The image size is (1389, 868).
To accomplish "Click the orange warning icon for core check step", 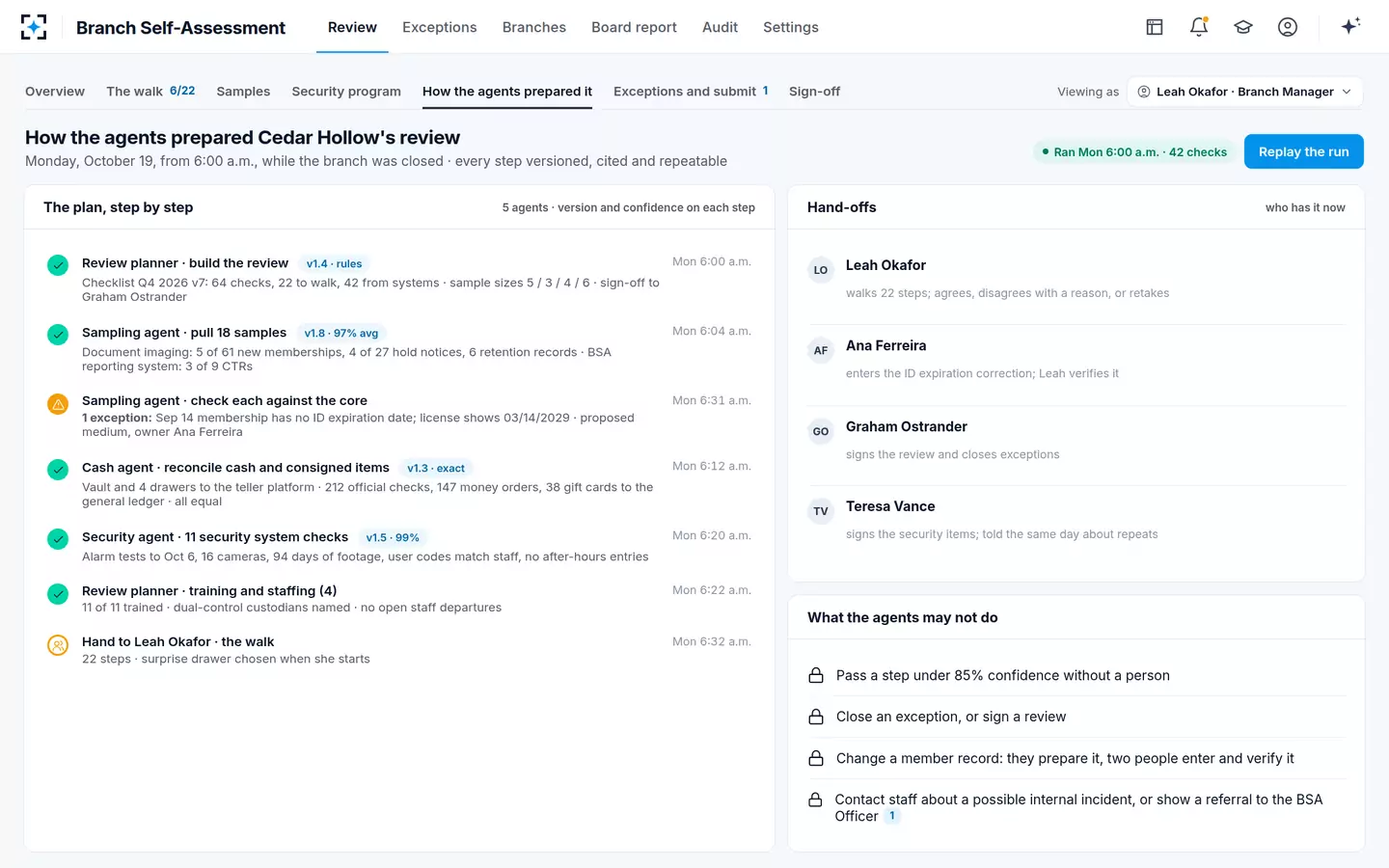I will pos(58,404).
